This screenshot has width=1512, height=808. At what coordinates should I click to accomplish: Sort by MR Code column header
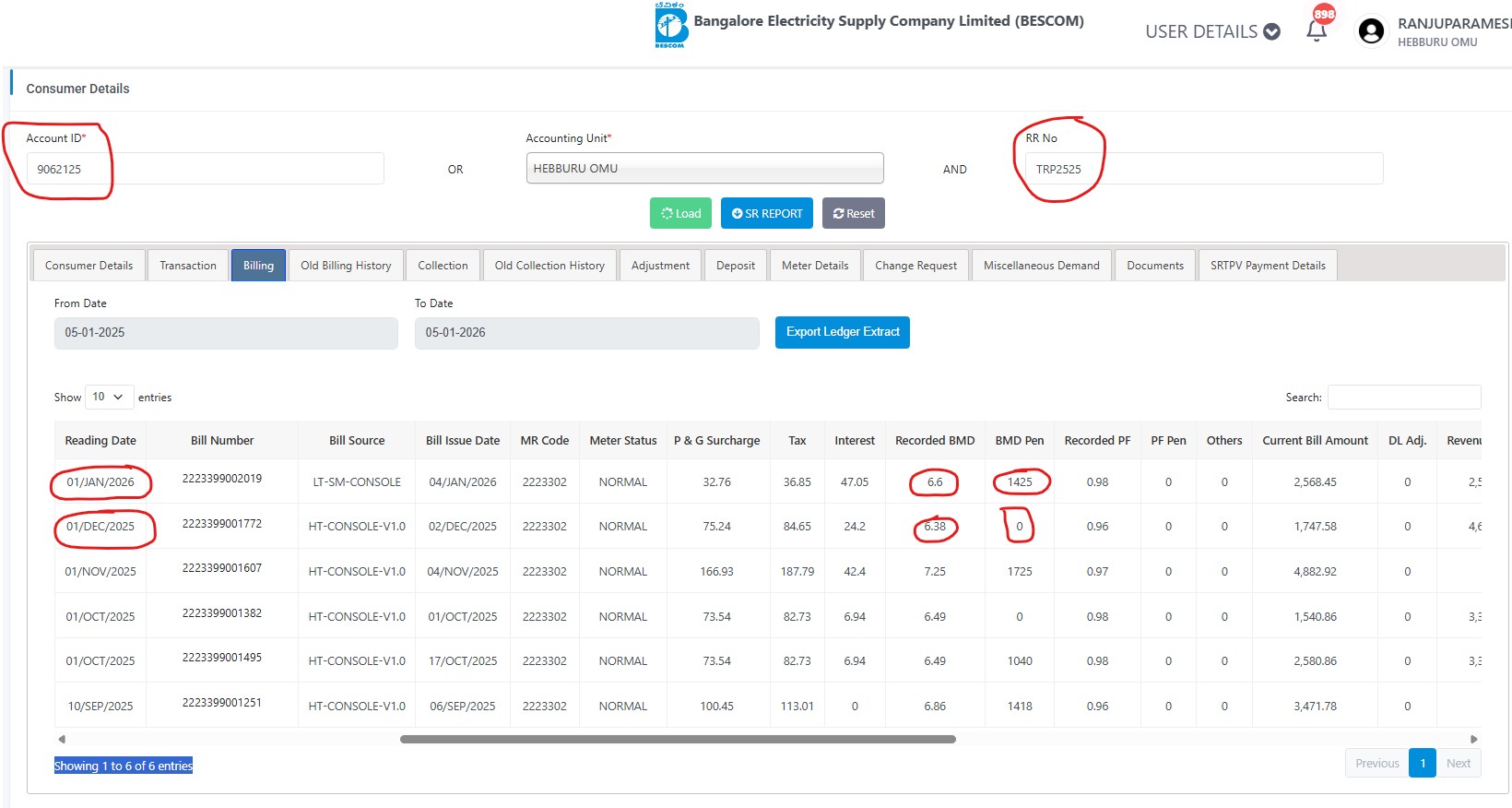tap(545, 441)
